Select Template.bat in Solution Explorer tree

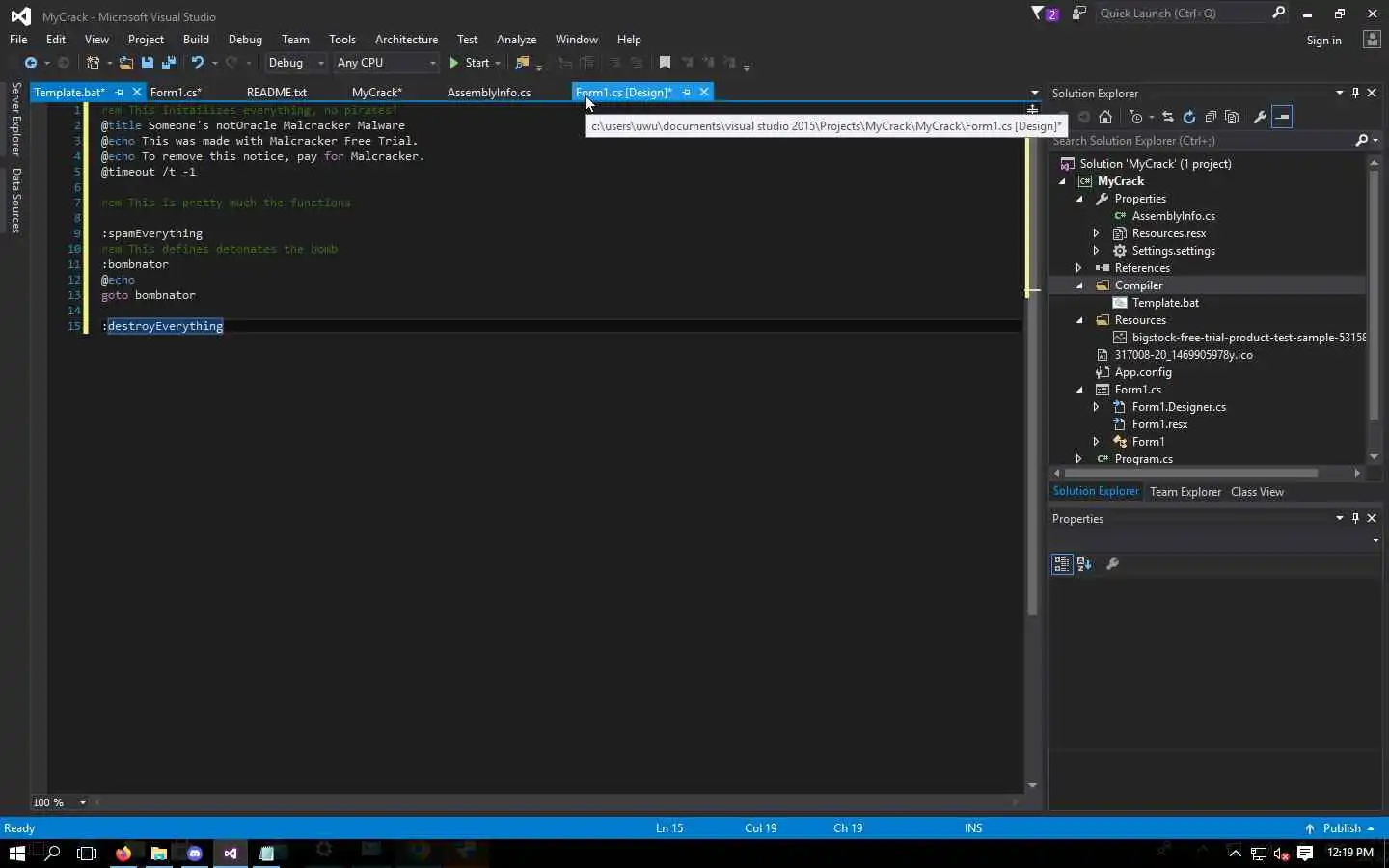tap(1165, 303)
